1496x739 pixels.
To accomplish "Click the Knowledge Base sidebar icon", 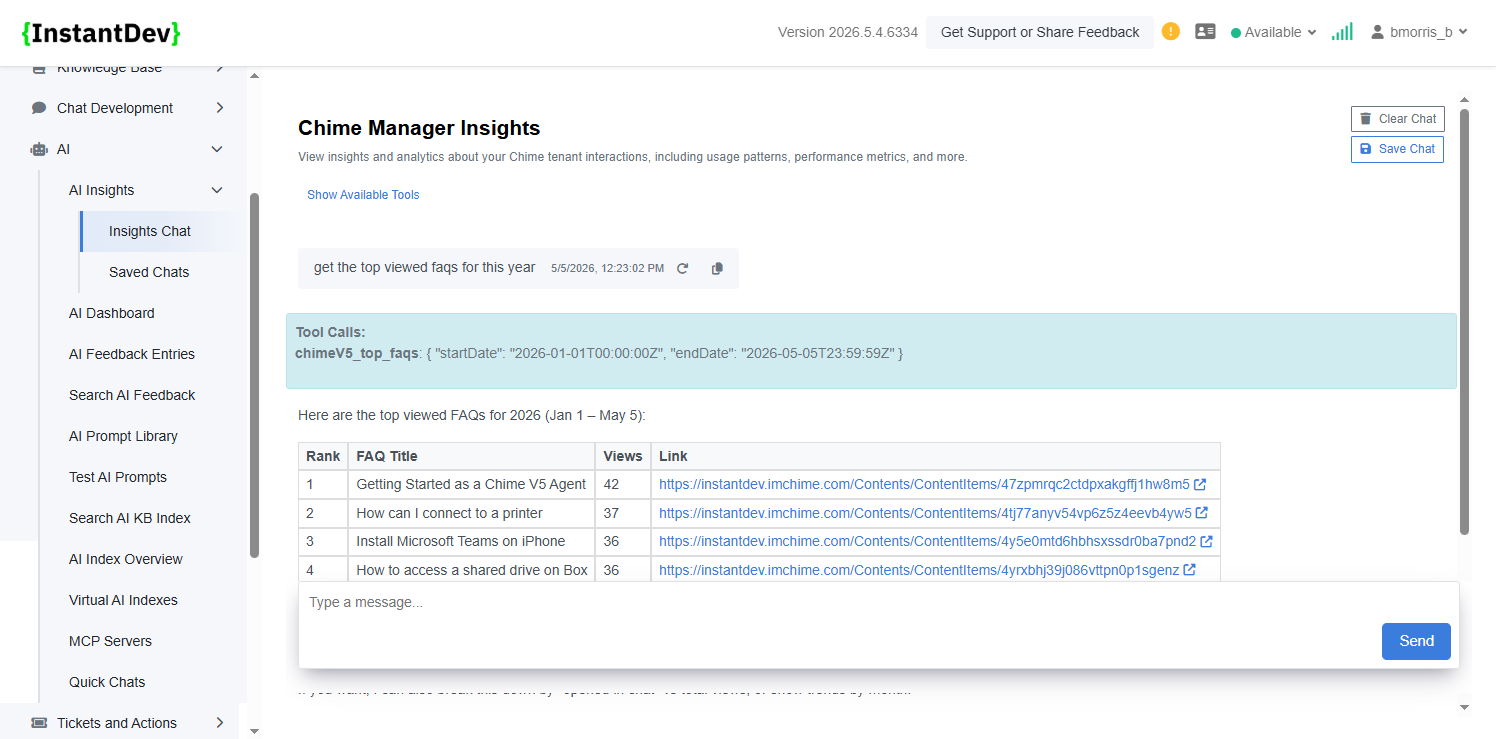I will [39, 69].
